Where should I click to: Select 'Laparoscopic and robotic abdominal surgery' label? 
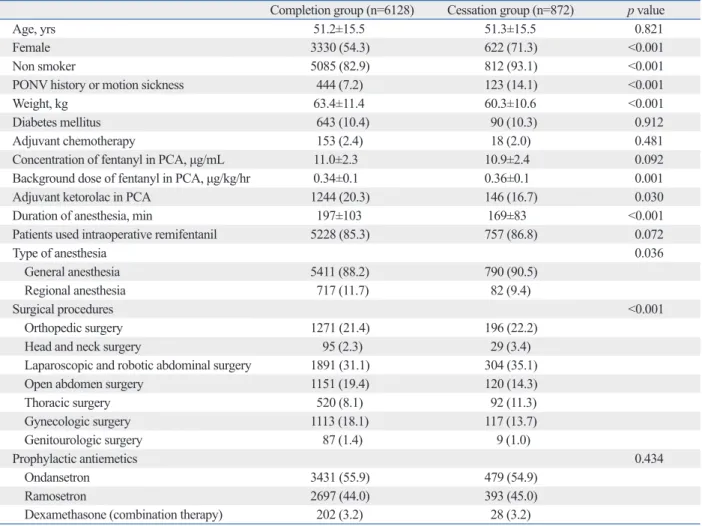[x=138, y=366]
